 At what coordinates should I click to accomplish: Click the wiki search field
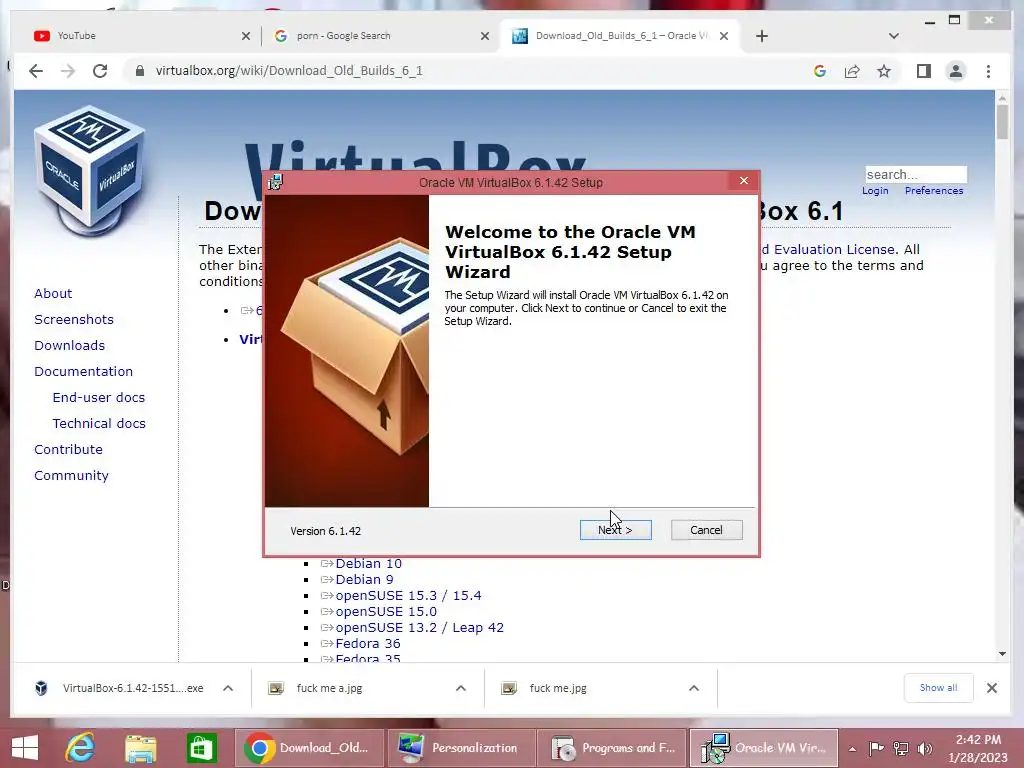(916, 174)
